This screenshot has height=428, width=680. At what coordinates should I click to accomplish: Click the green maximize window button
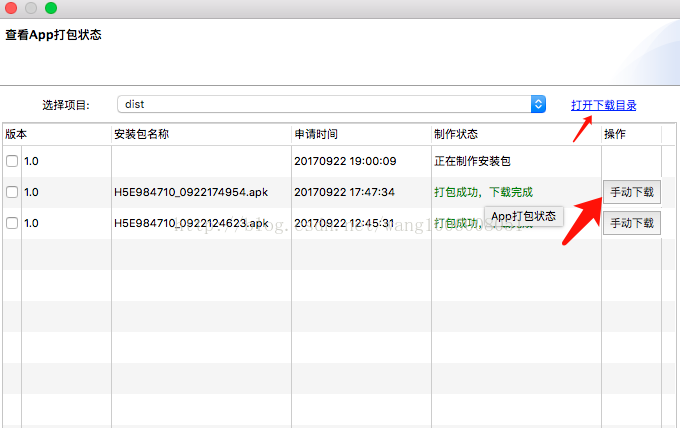[x=51, y=8]
